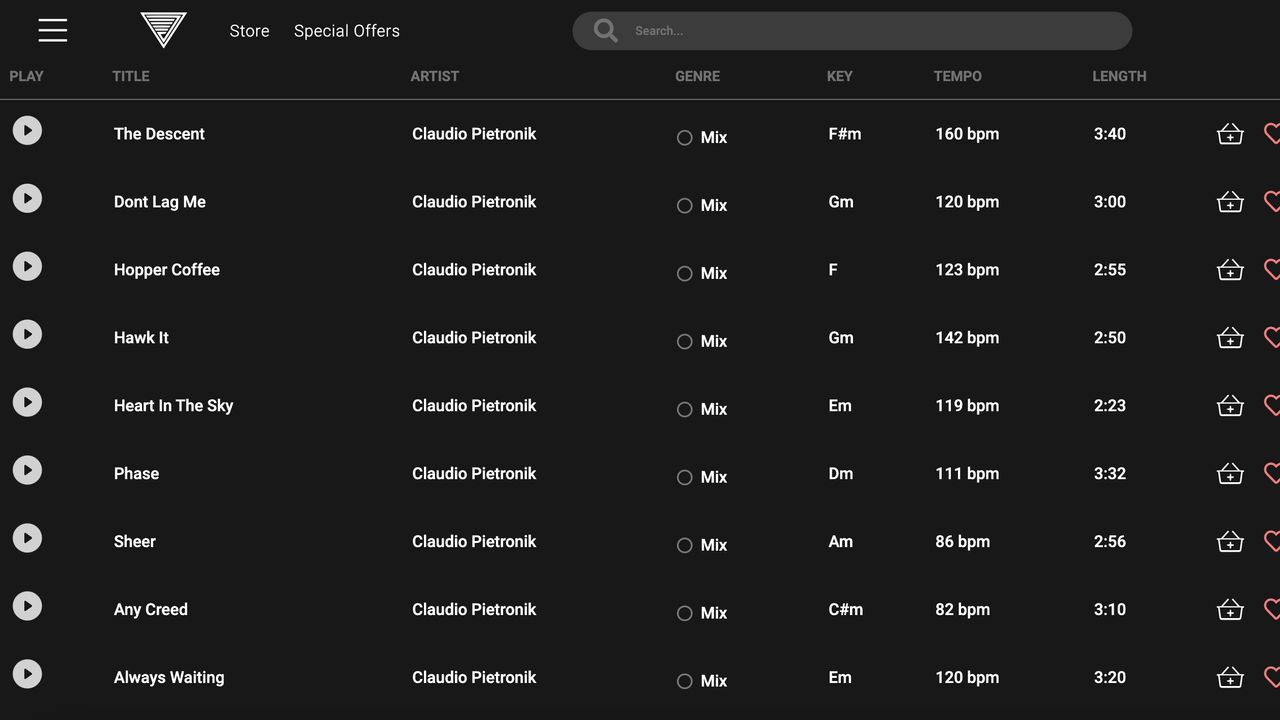The image size is (1280, 720).
Task: Open the Any Creed track title
Action: (151, 609)
